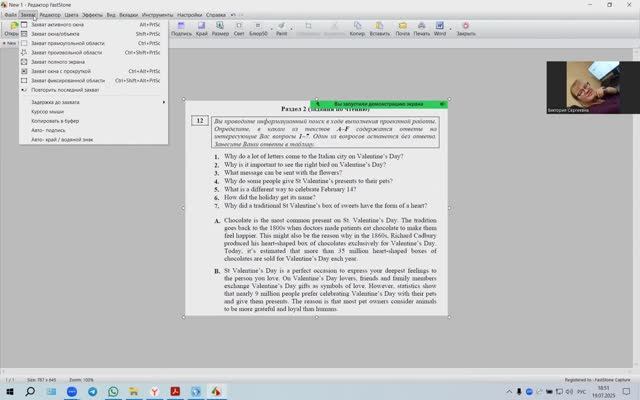Open the Инструменты menu
Viewport: 640px width, 400px height.
click(157, 15)
